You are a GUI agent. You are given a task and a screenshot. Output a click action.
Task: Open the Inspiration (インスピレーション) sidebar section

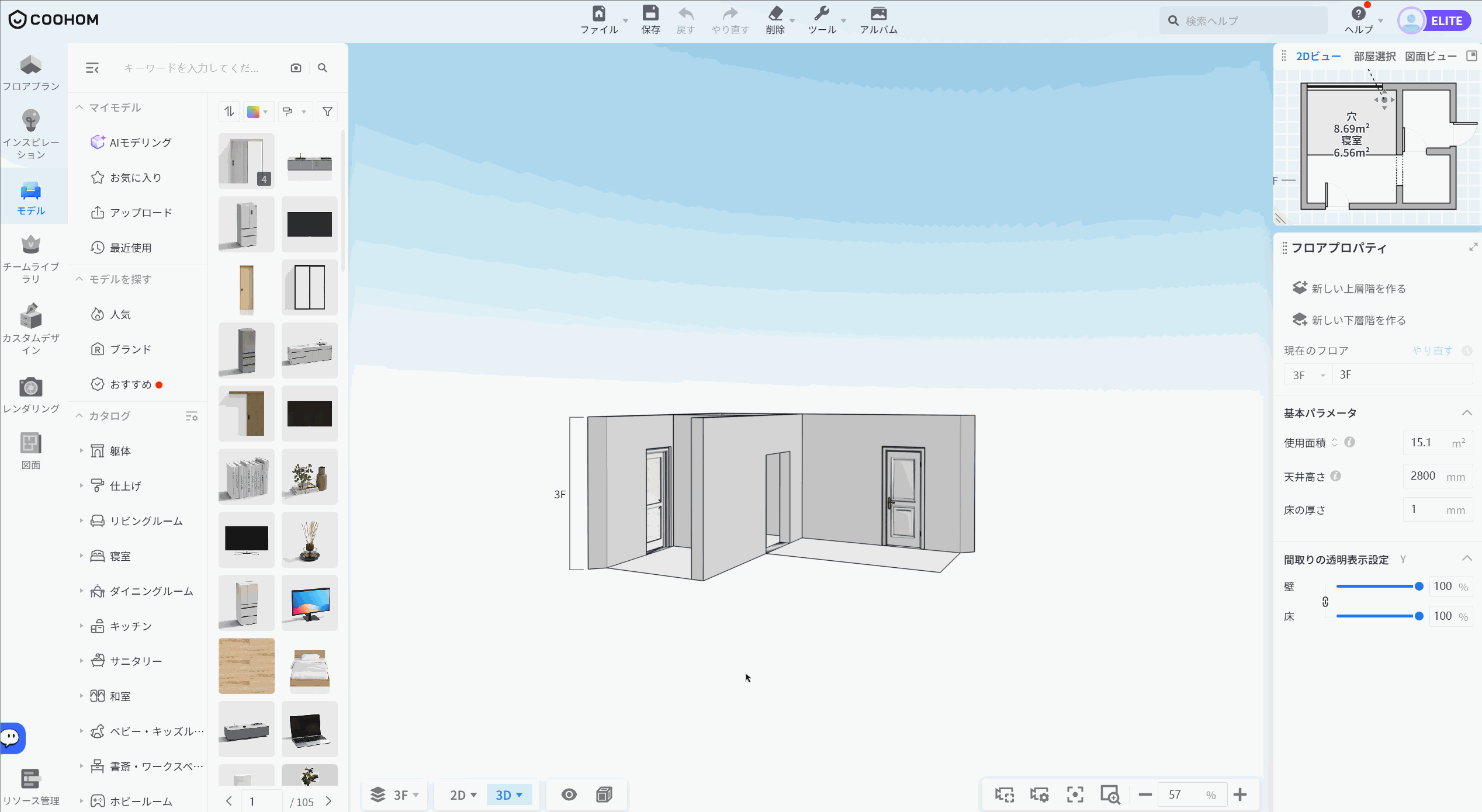pos(31,134)
